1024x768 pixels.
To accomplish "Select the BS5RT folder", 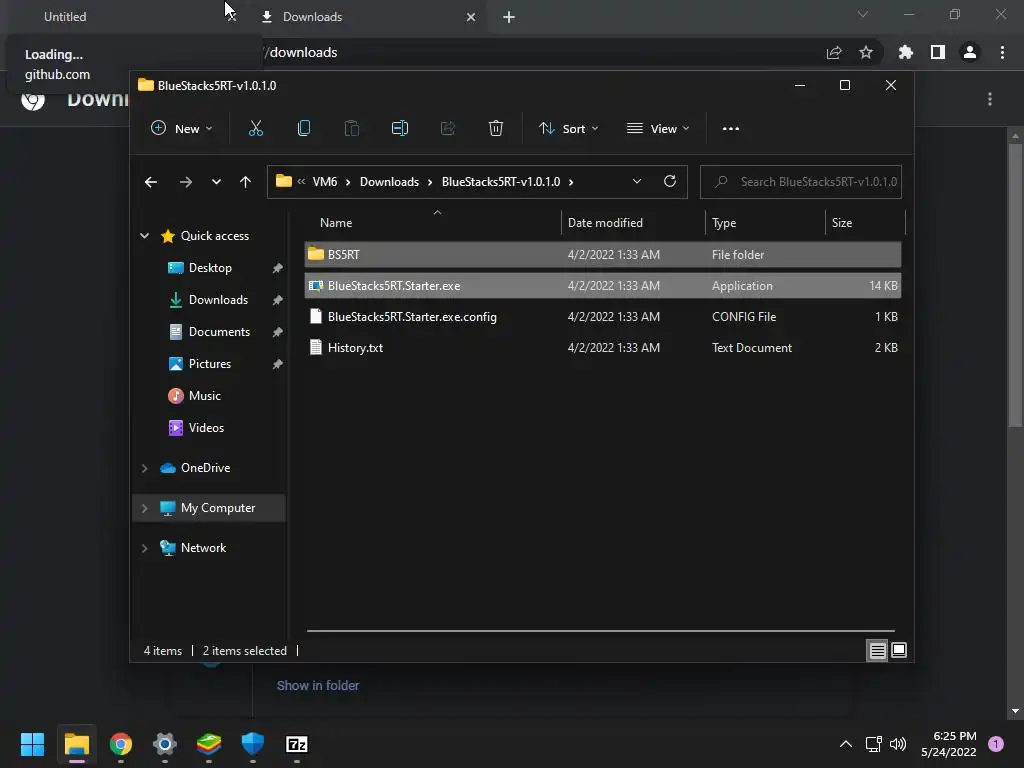I will pyautogui.click(x=602, y=255).
